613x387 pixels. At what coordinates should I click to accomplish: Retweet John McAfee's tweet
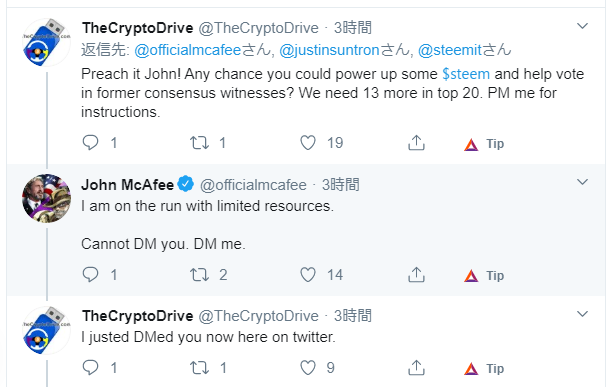tap(199, 274)
